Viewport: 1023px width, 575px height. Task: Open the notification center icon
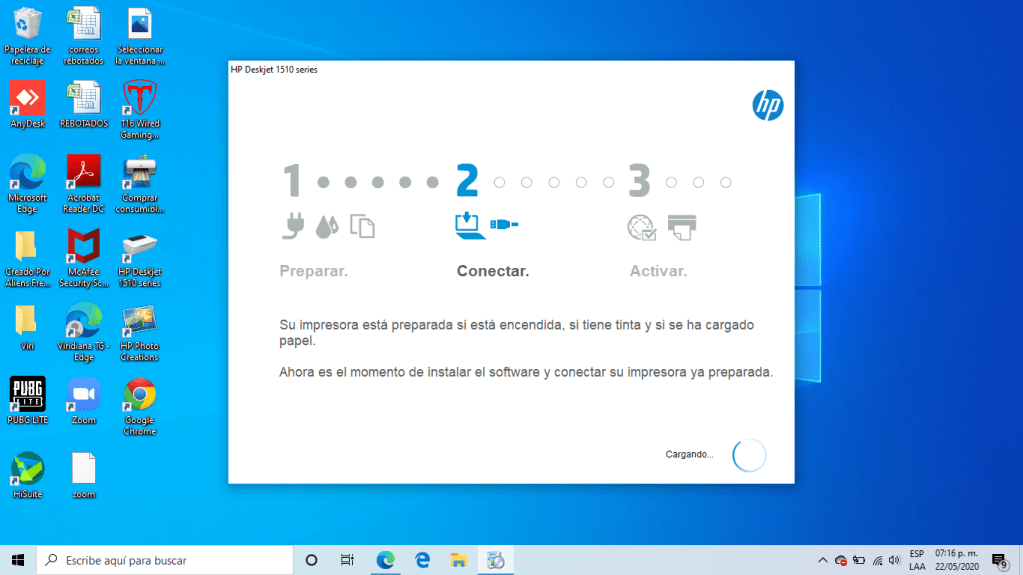pyautogui.click(x=1000, y=561)
